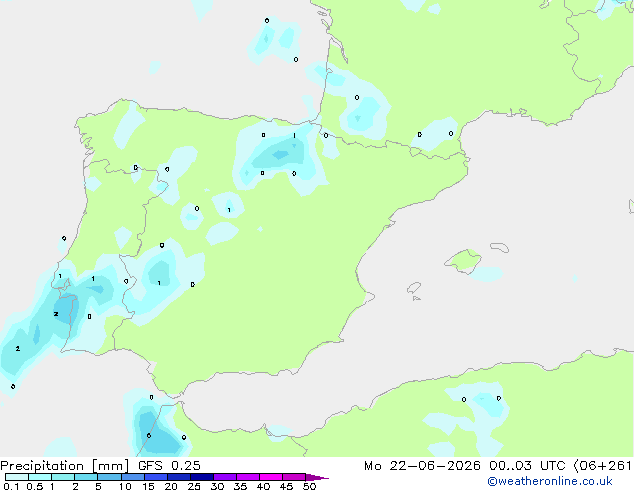Click the 1–2 mm legend color box
The height and width of the screenshot is (490, 634).
pyautogui.click(x=63, y=477)
